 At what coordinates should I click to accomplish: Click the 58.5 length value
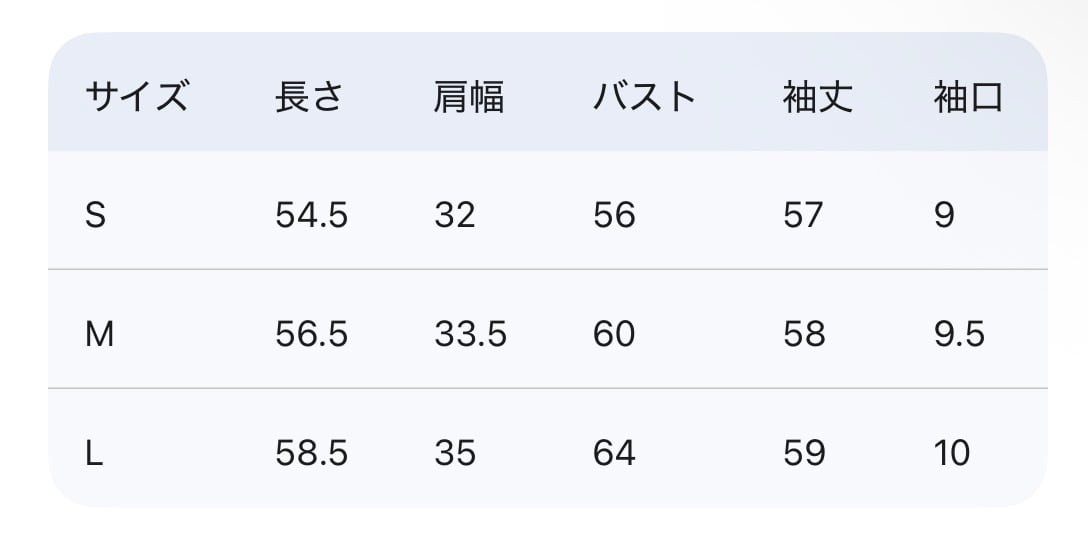pyautogui.click(x=311, y=453)
